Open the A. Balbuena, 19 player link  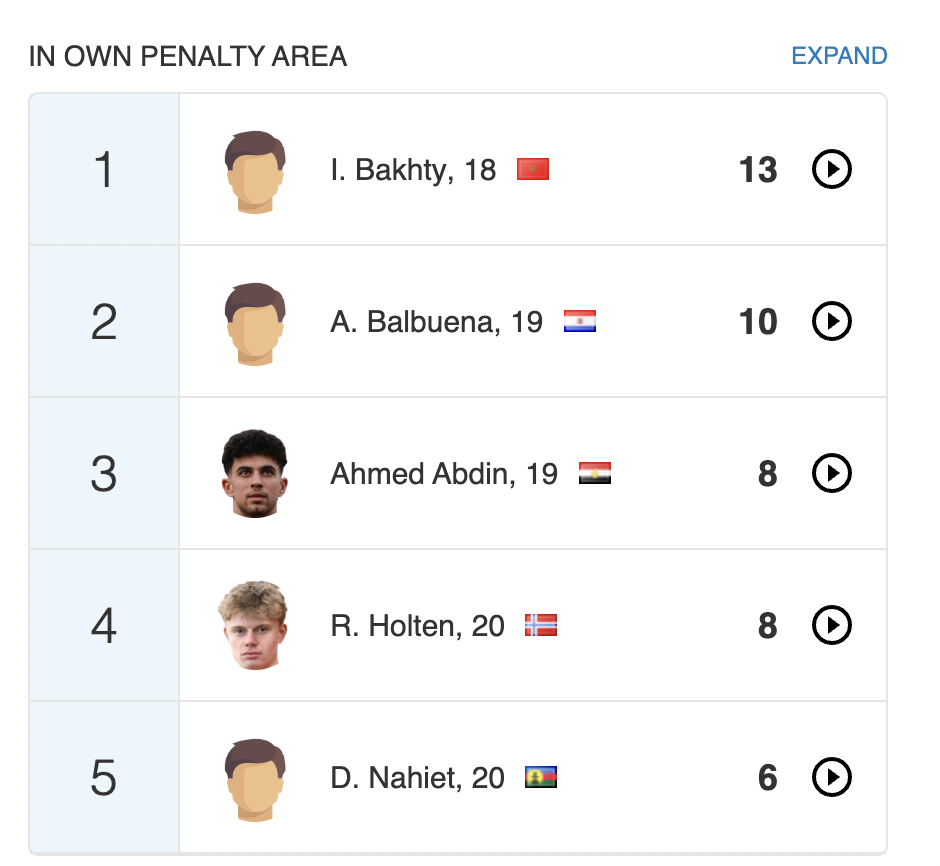[436, 322]
